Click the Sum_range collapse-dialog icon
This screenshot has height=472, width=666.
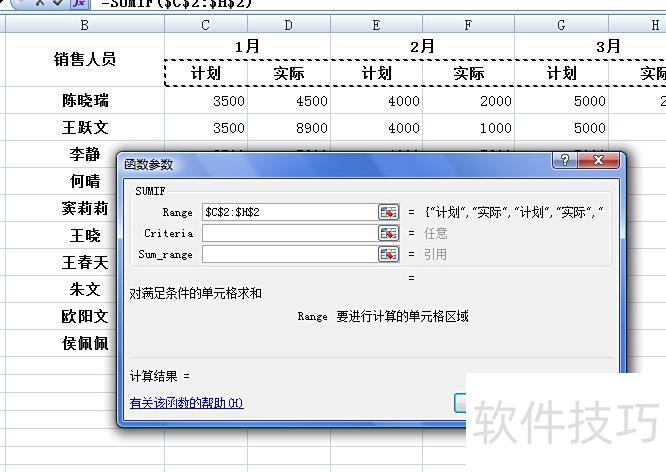click(x=388, y=254)
